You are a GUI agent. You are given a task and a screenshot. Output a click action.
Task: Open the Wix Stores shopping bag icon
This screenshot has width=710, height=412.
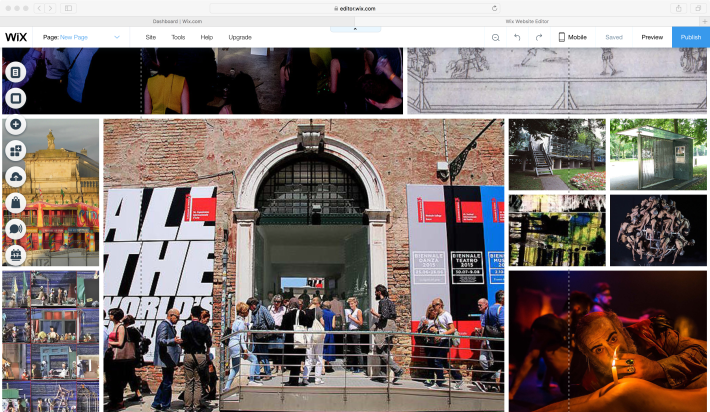[15, 203]
